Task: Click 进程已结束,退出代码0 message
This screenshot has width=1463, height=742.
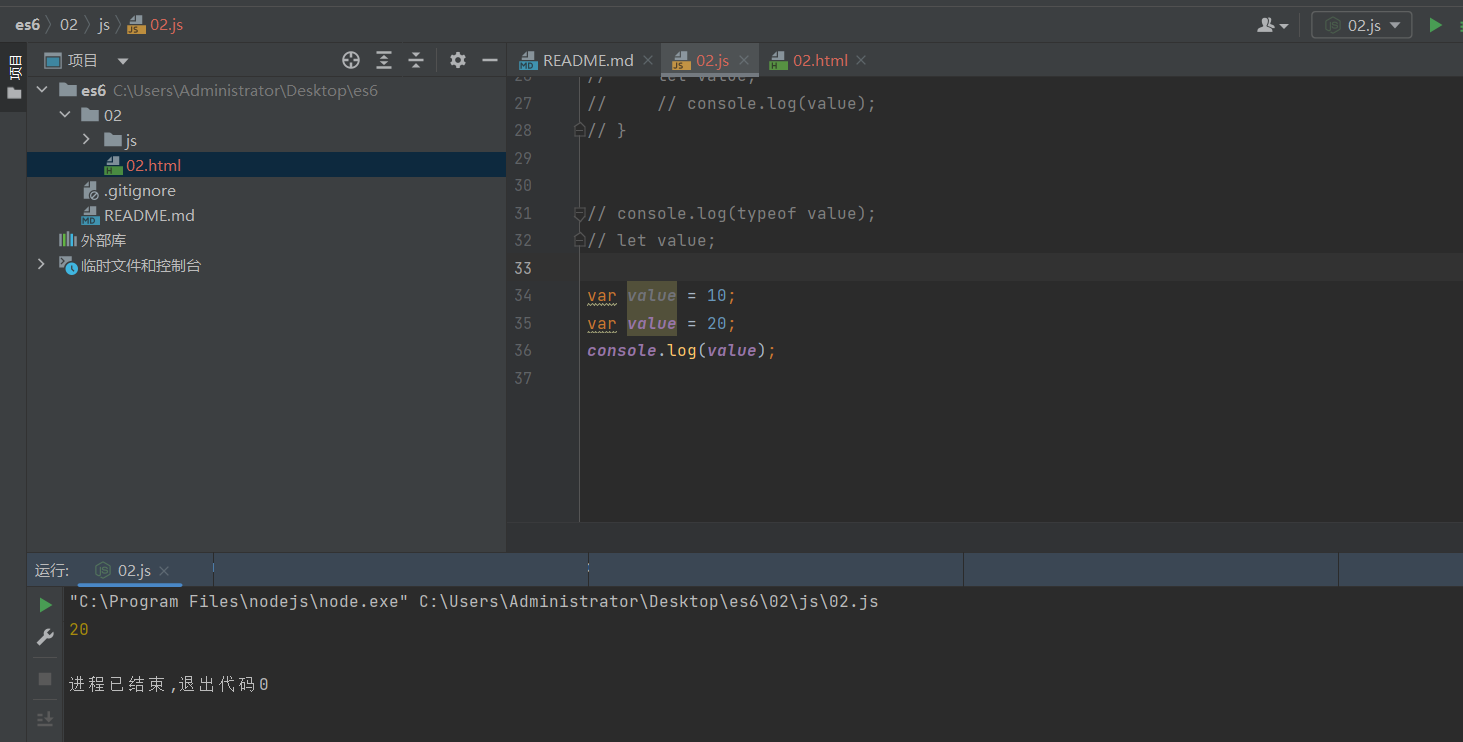Action: point(169,685)
